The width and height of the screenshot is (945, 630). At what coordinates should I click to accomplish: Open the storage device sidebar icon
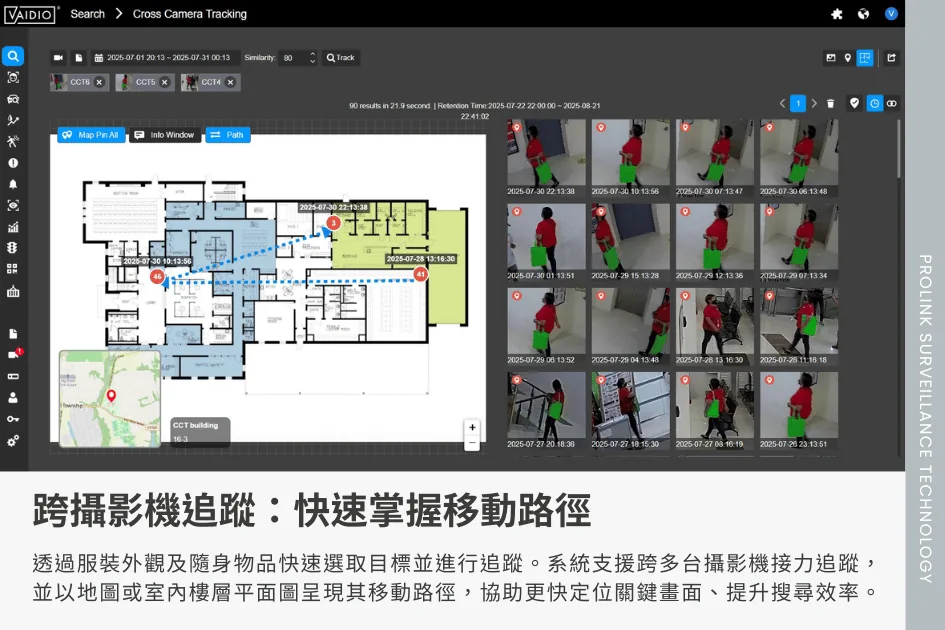pyautogui.click(x=13, y=376)
